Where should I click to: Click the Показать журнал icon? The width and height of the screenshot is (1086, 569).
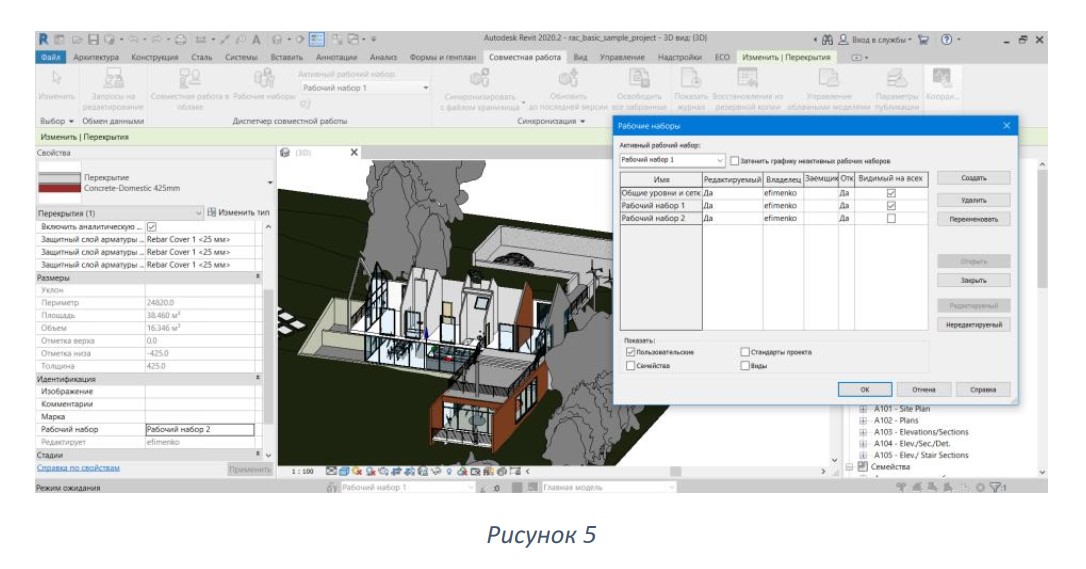click(691, 78)
